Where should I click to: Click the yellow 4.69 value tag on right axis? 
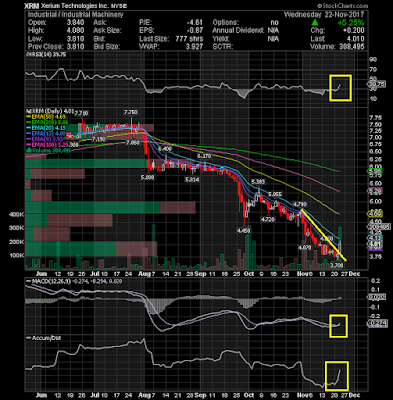pyautogui.click(x=375, y=213)
